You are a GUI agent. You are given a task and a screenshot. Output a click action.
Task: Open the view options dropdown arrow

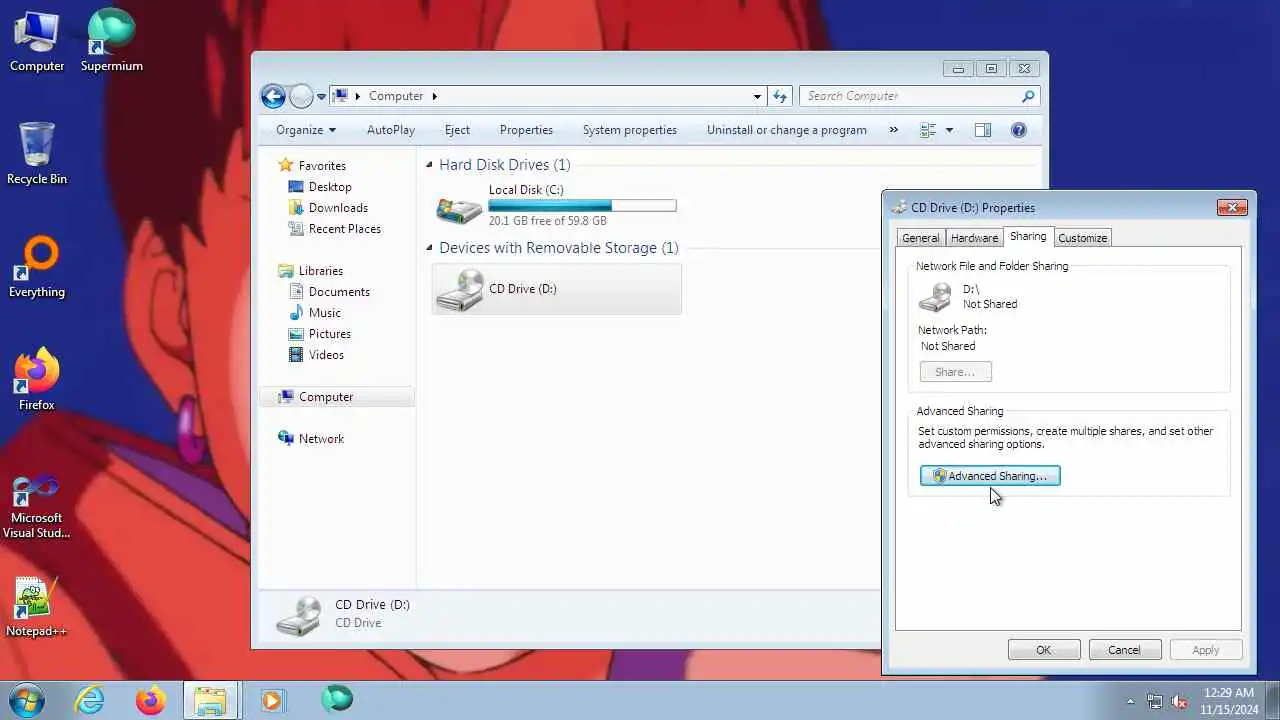(949, 130)
